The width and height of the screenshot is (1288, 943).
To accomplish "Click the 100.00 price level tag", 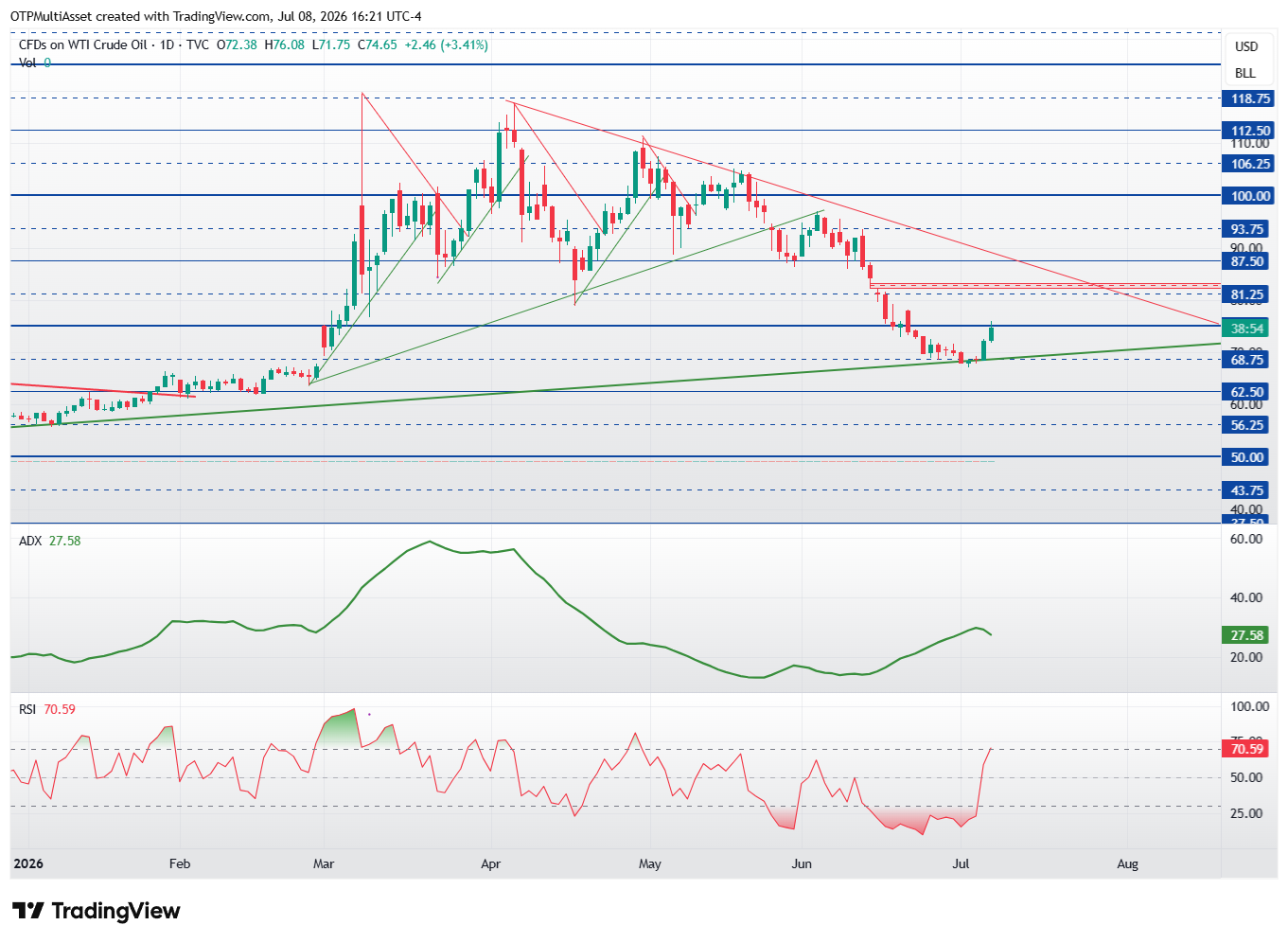I will pos(1249,196).
